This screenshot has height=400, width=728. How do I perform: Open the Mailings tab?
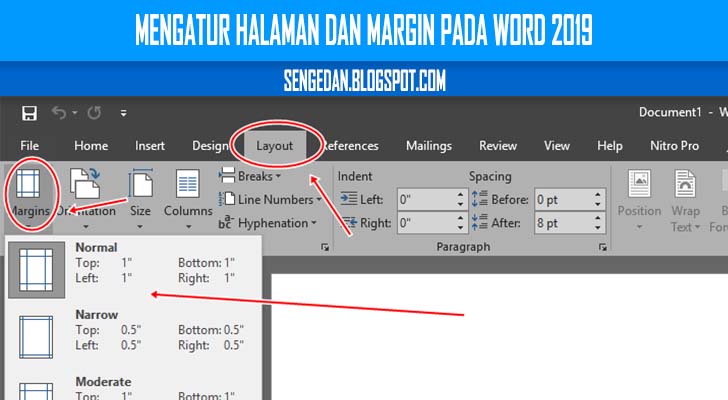pos(429,146)
